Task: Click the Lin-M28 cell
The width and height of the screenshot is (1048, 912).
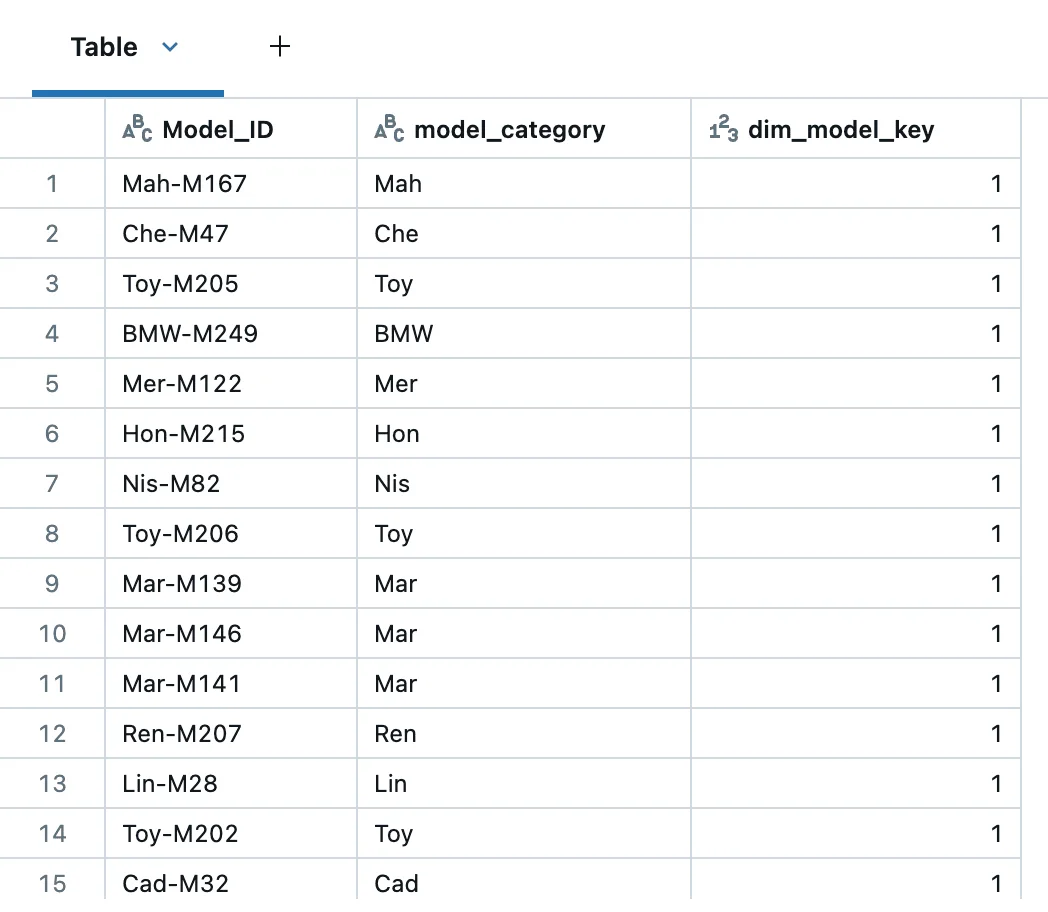Action: coord(170,784)
